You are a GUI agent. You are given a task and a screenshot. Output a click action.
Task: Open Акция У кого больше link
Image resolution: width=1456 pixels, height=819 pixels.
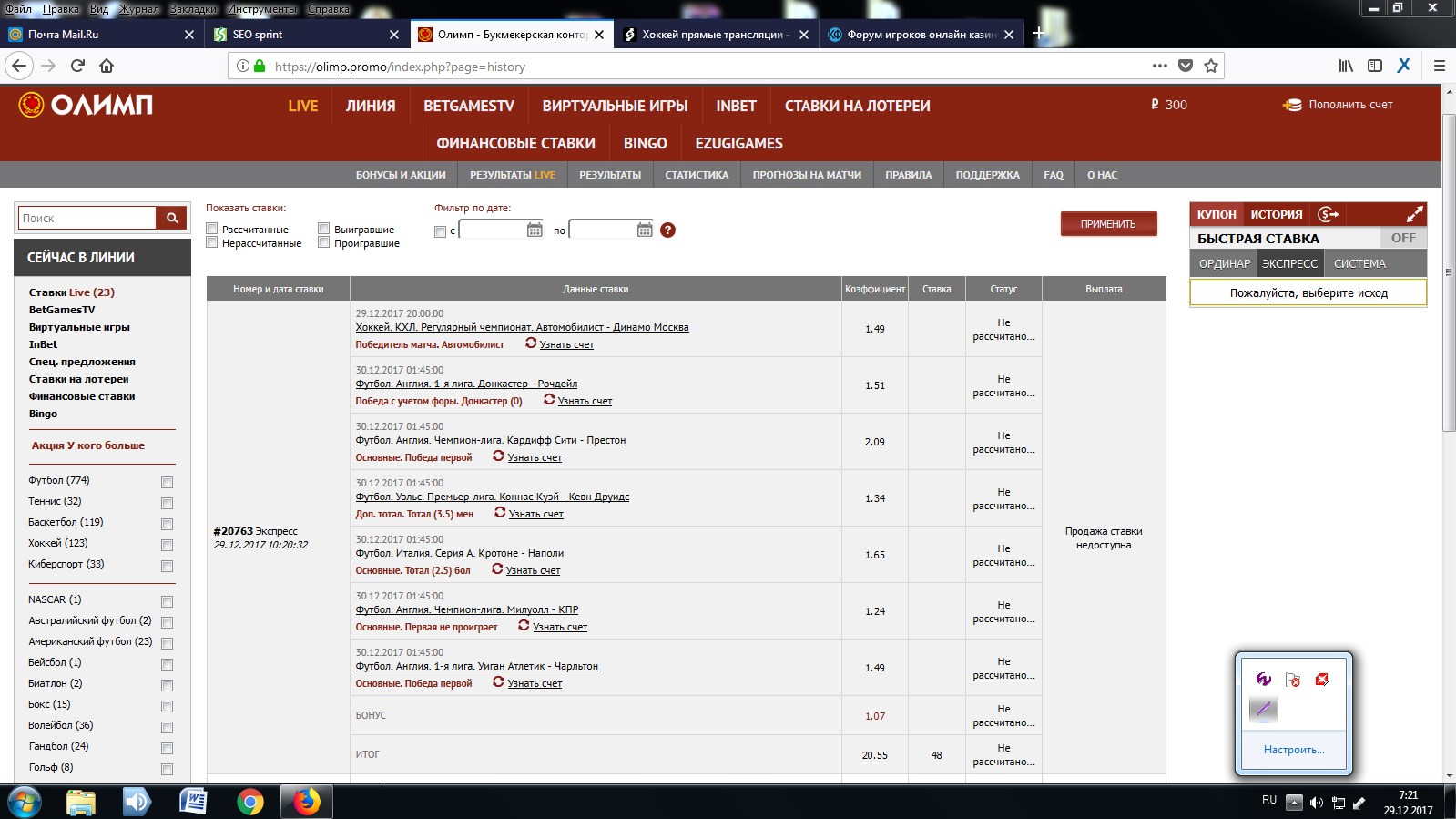(88, 445)
